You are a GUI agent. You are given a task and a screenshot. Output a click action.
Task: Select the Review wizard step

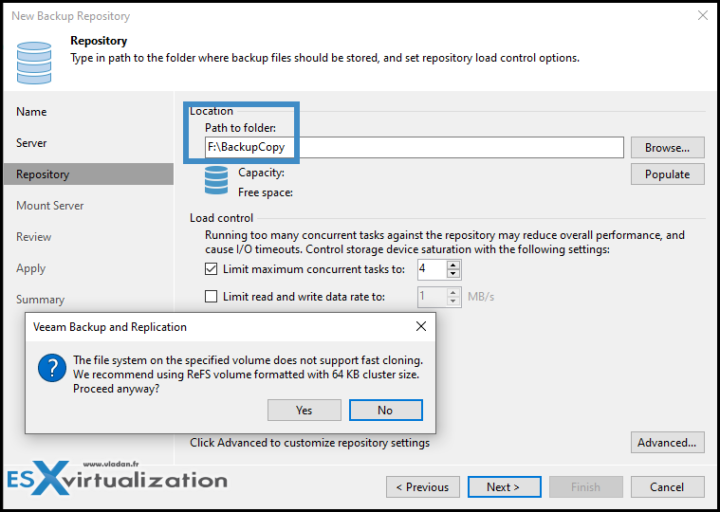pyautogui.click(x=34, y=236)
